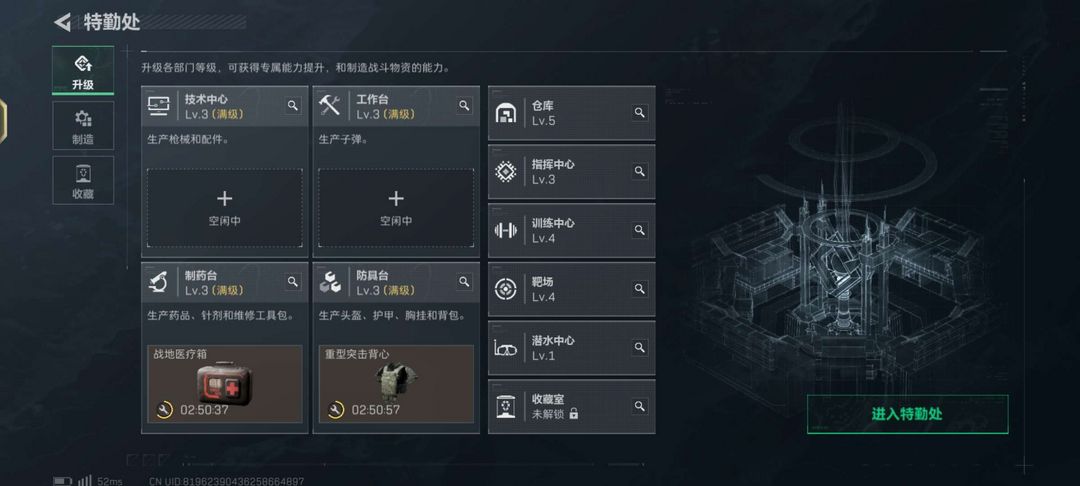Inspect 制药台 with its magnifier icon
Screen dimensions: 1080x486
[x=293, y=282]
